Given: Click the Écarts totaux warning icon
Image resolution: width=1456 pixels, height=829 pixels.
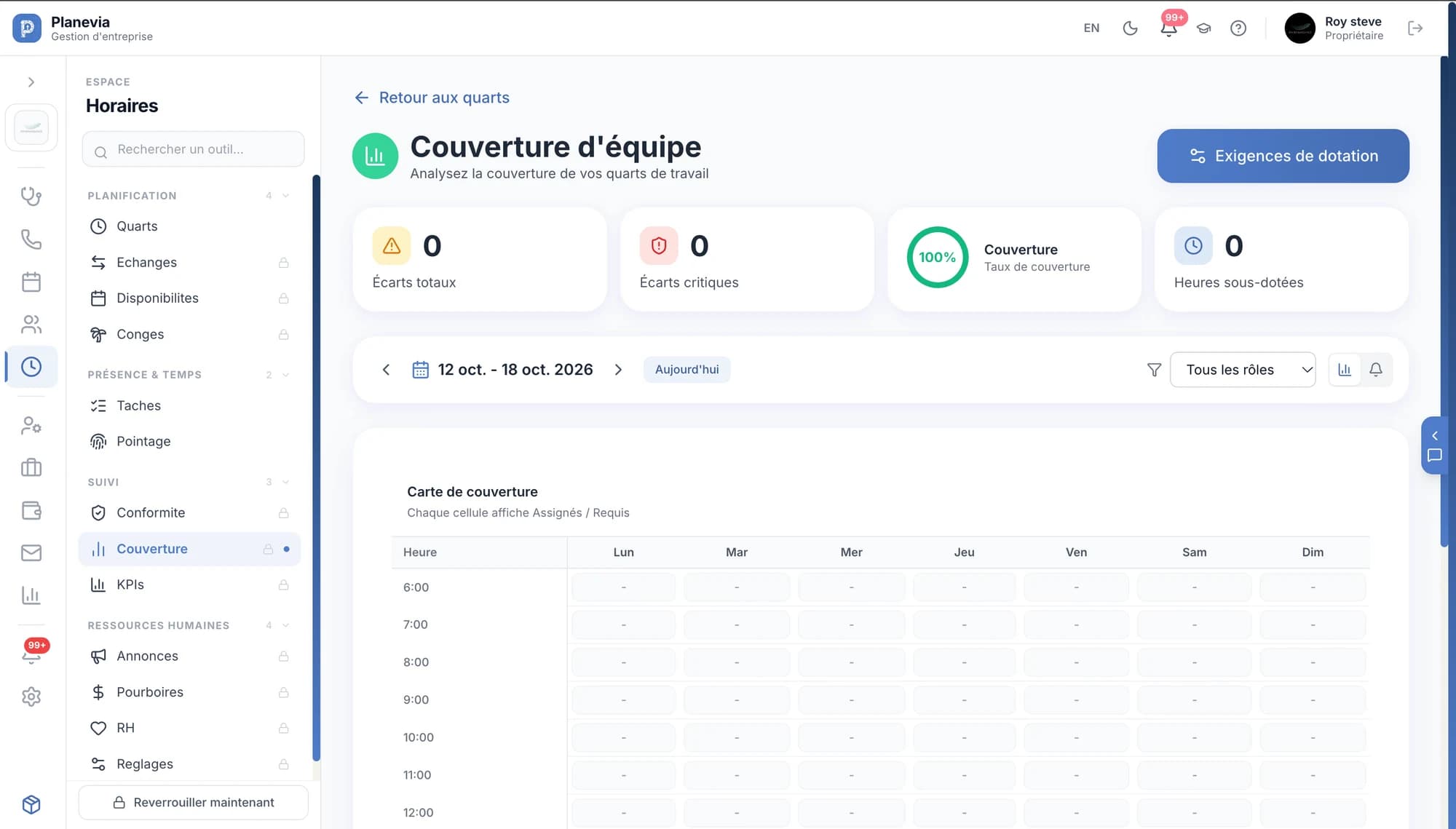Looking at the screenshot, I should pos(392,246).
